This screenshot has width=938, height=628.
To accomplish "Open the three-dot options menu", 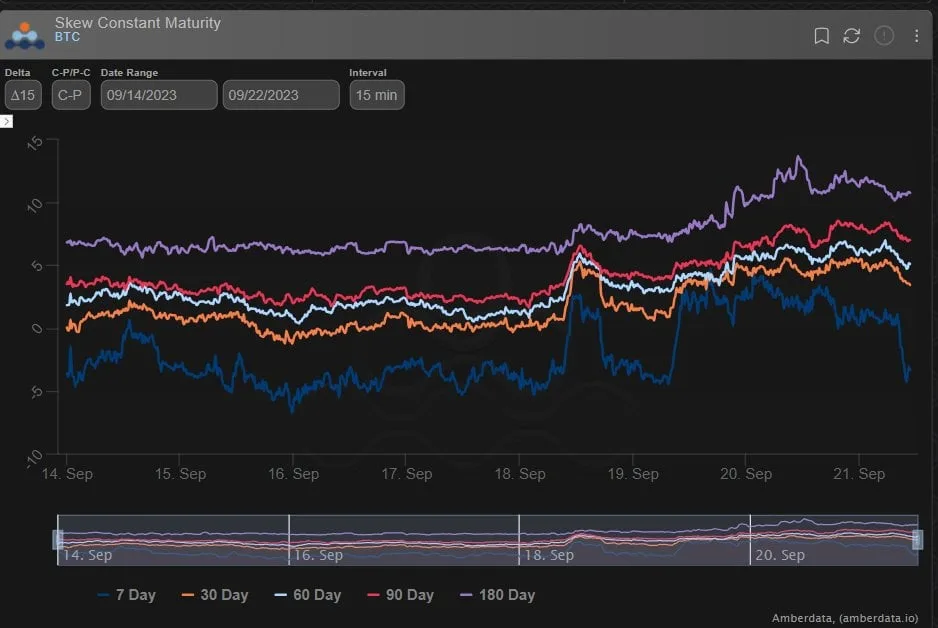I will click(x=916, y=36).
